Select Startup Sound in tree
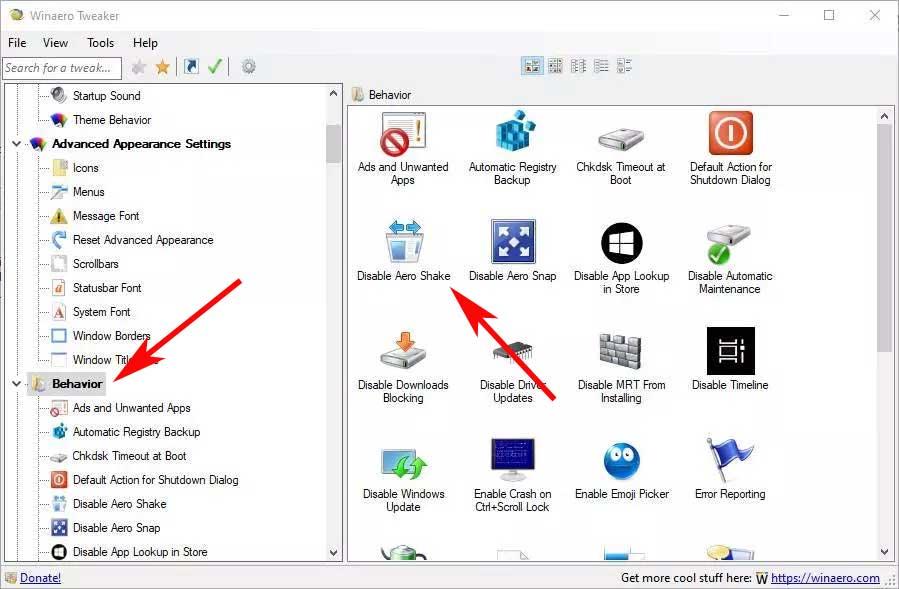This screenshot has width=899, height=589. 107,96
